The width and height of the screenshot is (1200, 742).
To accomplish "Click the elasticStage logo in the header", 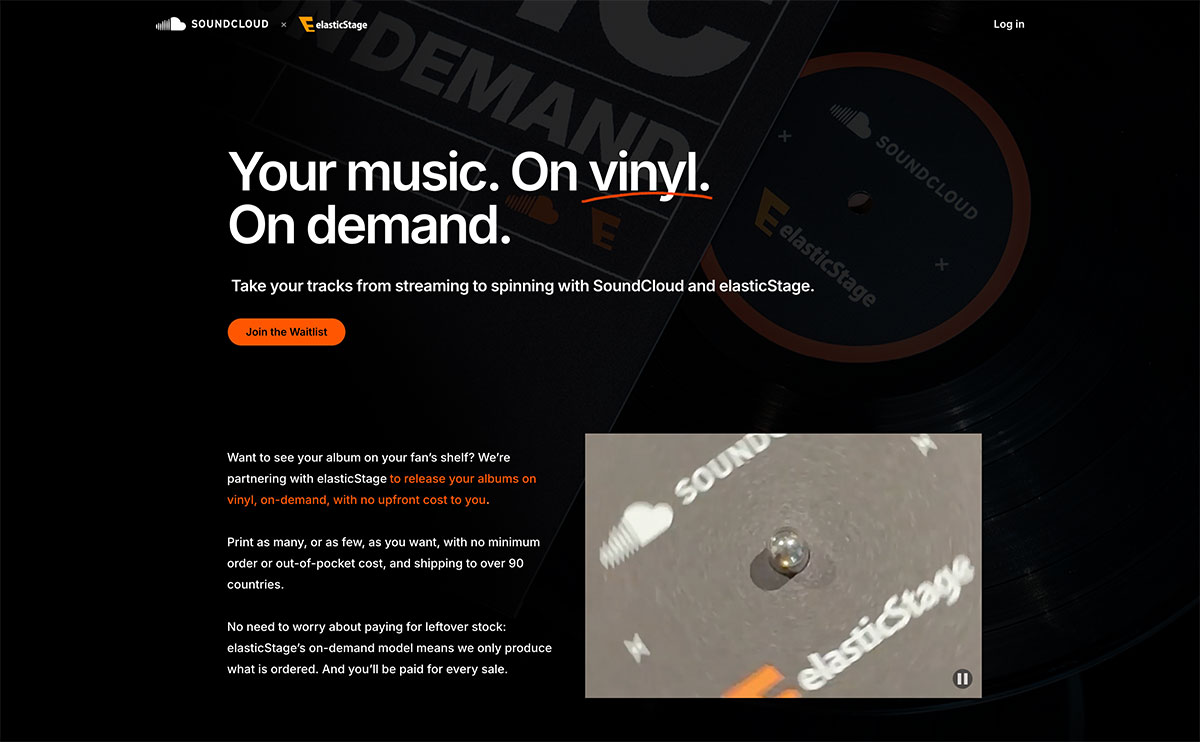I will pyautogui.click(x=333, y=24).
